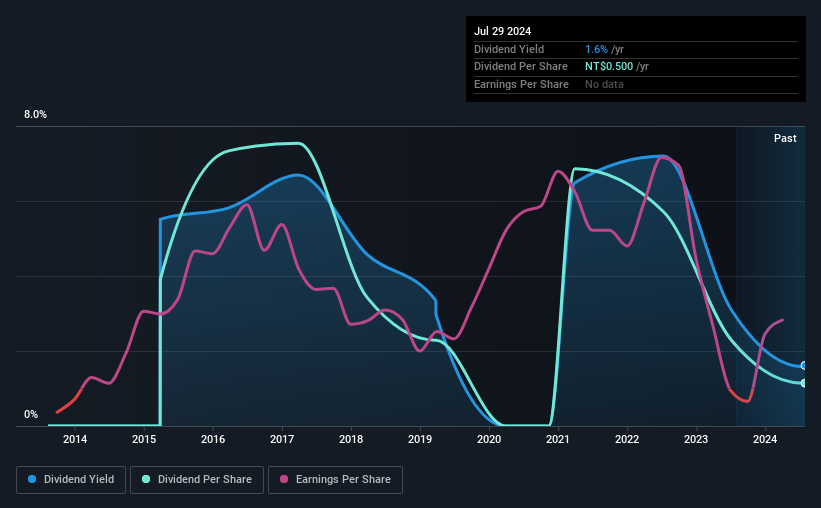
Task: Click the No data earnings value
Action: 604,84
